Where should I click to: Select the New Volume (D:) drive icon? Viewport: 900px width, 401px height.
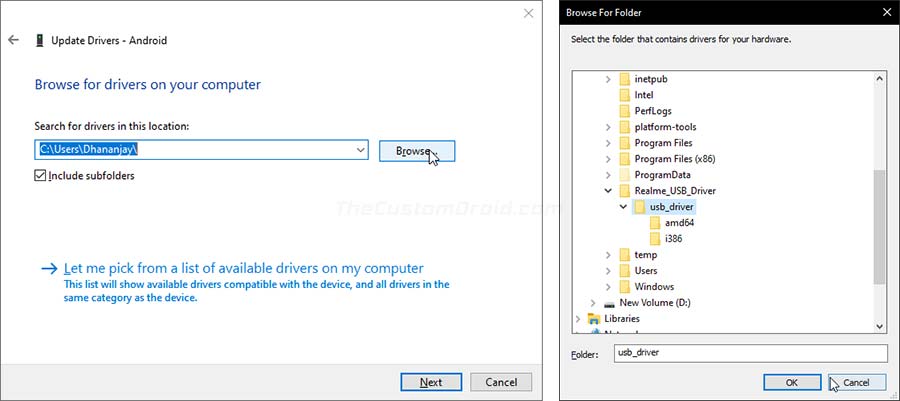click(x=610, y=303)
